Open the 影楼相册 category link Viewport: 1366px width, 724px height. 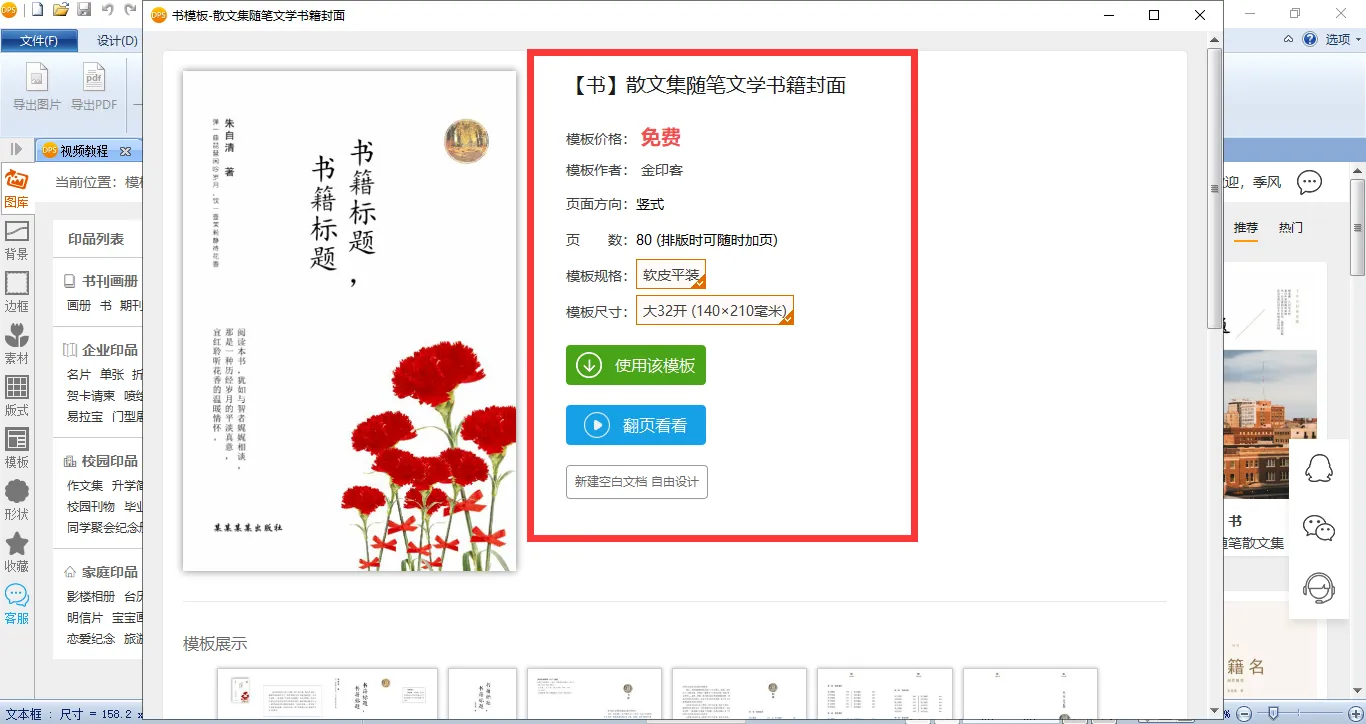click(91, 596)
